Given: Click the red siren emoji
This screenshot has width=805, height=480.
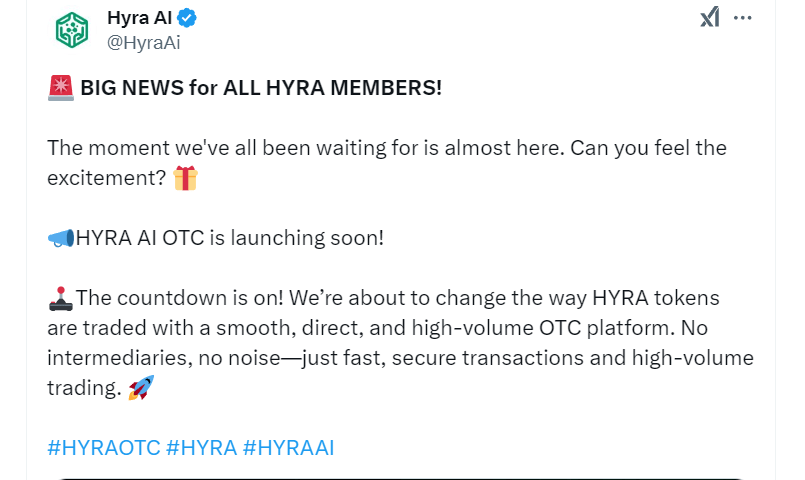Looking at the screenshot, I should tap(60, 88).
